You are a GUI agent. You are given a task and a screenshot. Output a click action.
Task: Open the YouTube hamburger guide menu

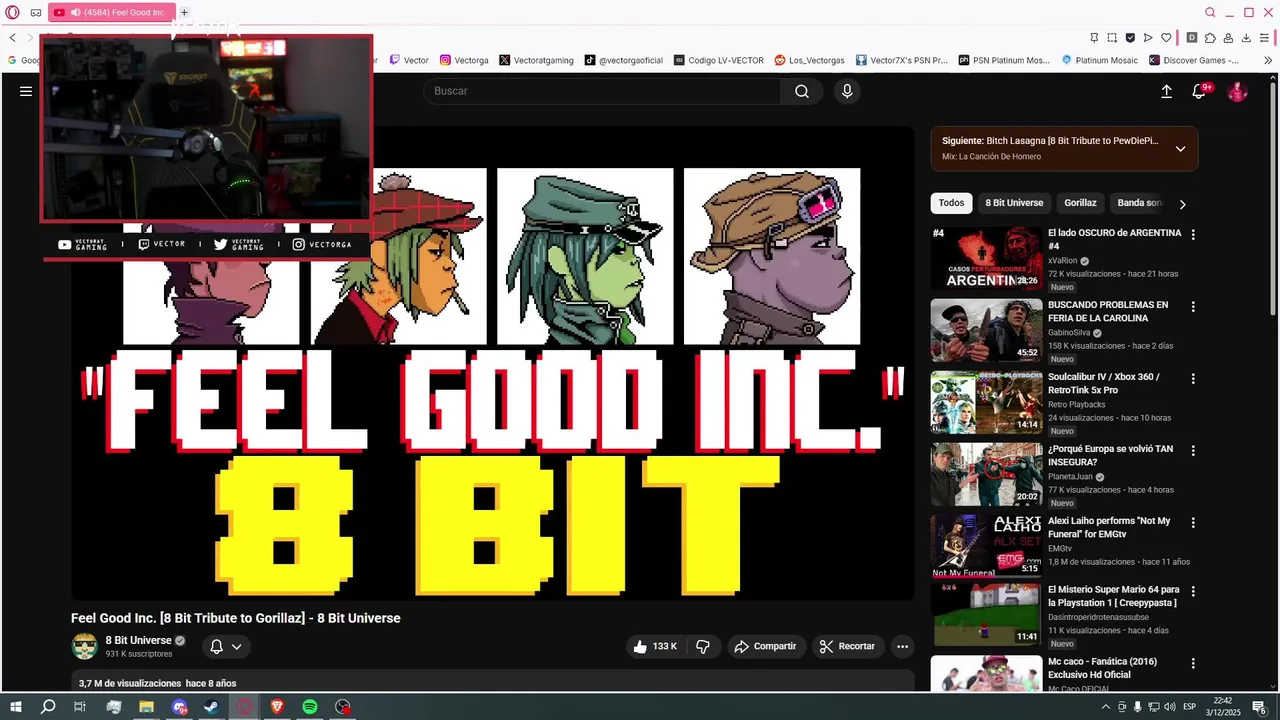pyautogui.click(x=26, y=91)
